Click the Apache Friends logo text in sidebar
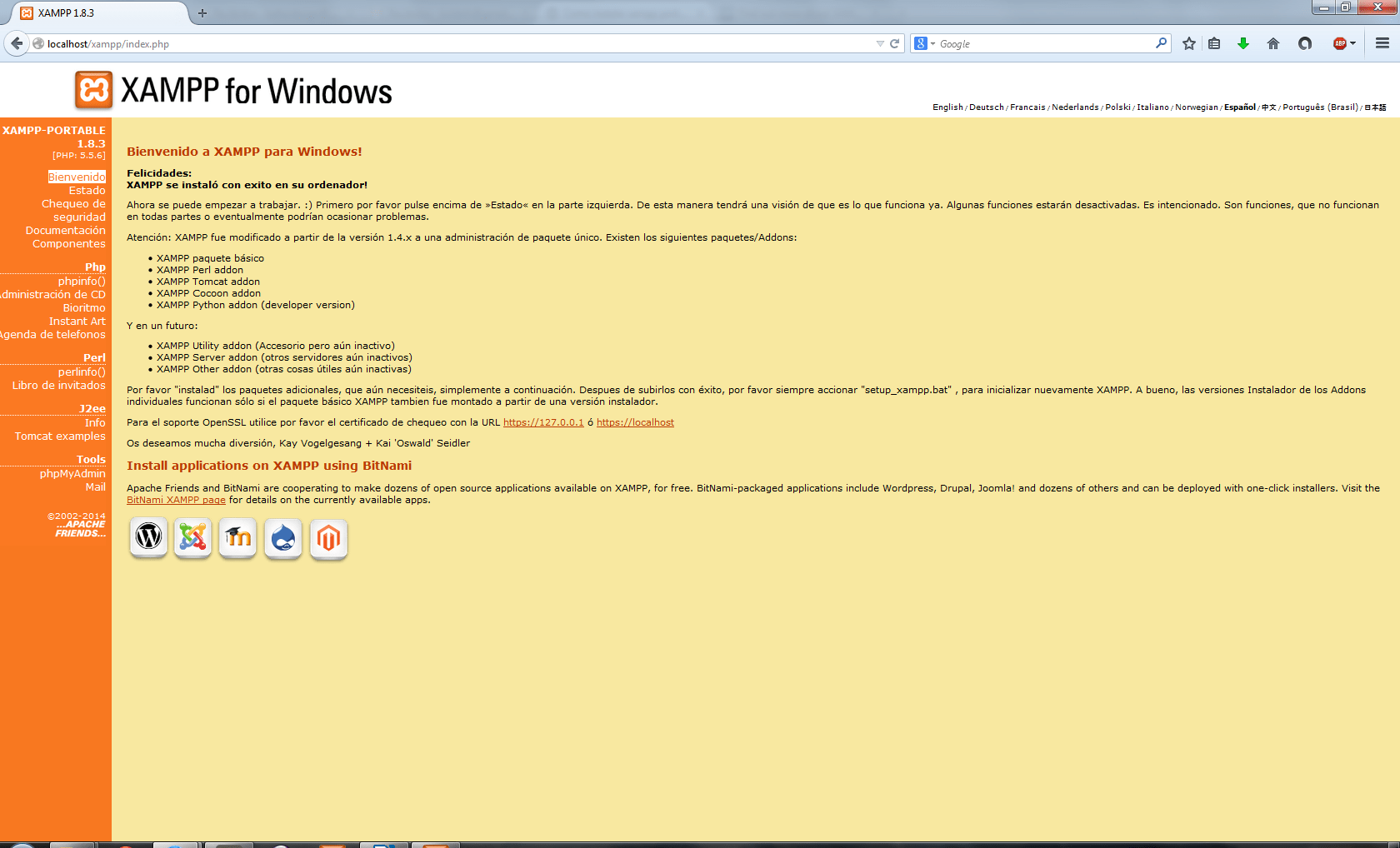This screenshot has width=1400, height=848. point(80,529)
